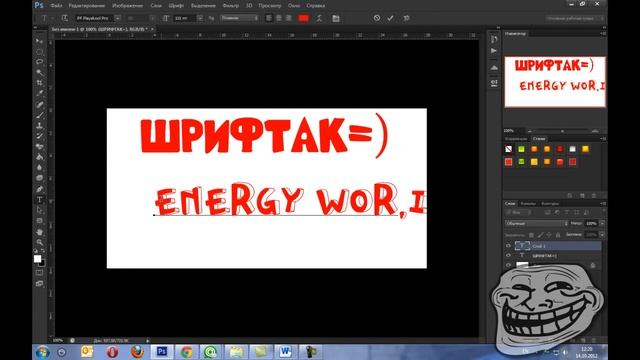Select the Pen tool
This screenshot has height=360, width=640.
39,189
